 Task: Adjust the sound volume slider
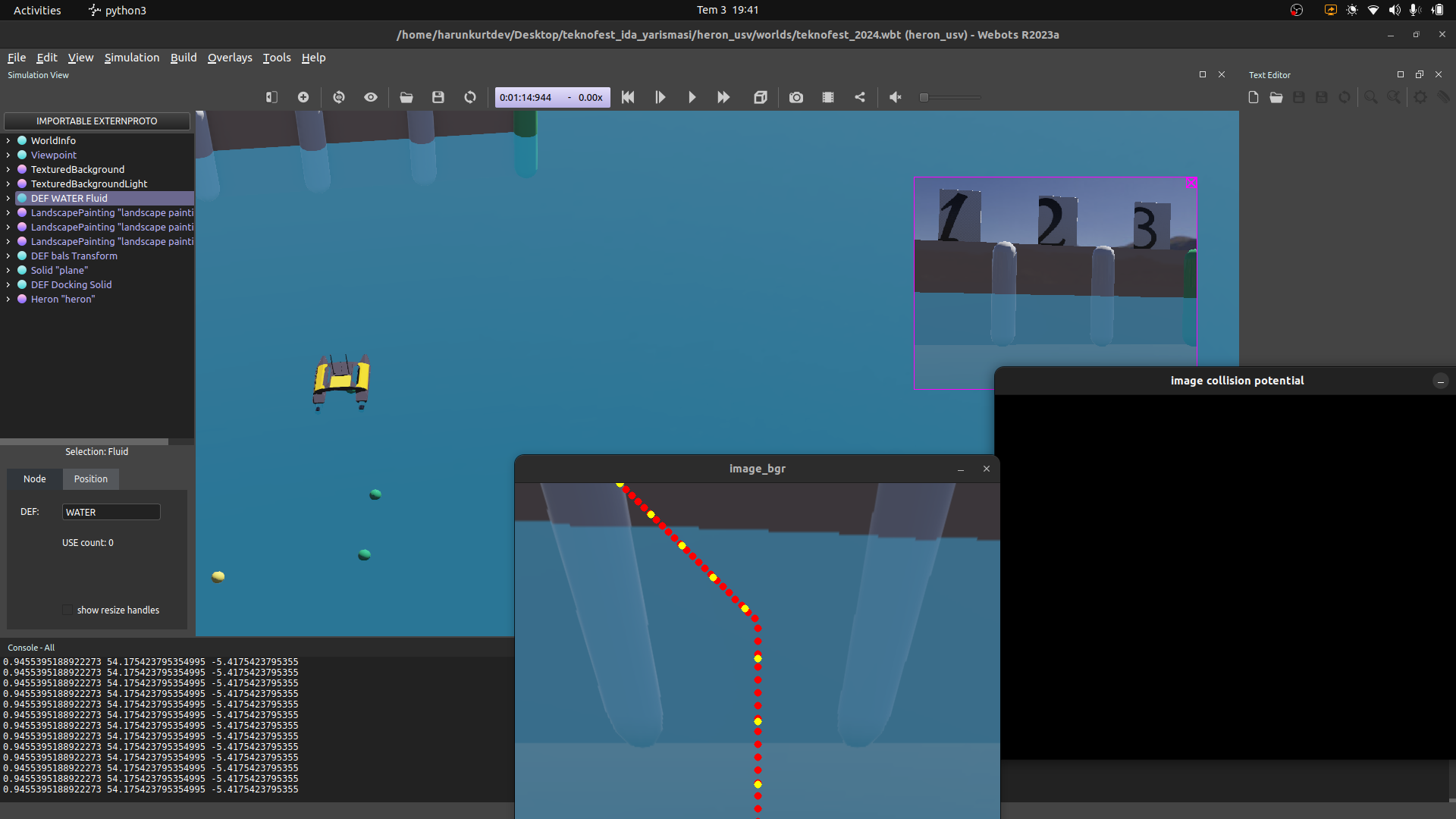(x=950, y=97)
